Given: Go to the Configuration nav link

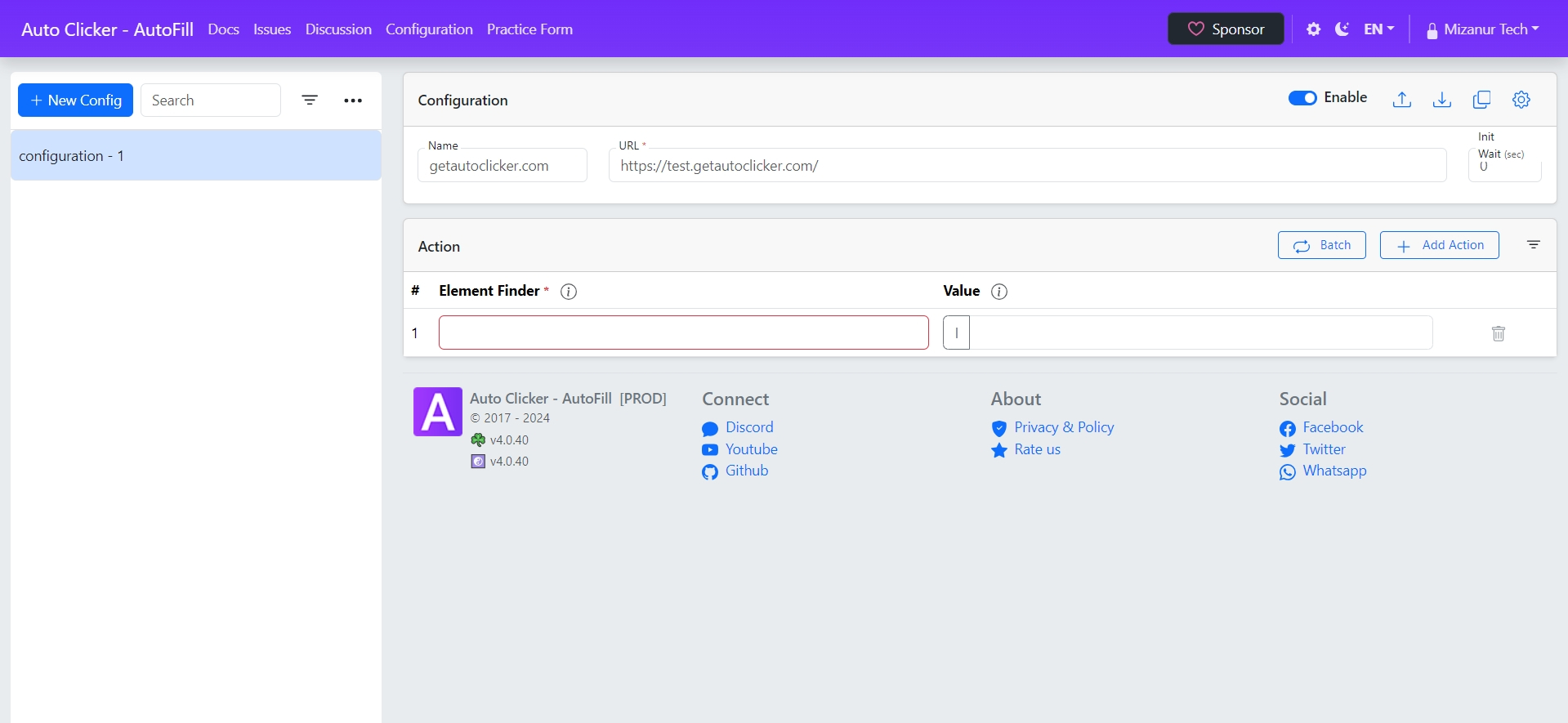Looking at the screenshot, I should pos(429,29).
